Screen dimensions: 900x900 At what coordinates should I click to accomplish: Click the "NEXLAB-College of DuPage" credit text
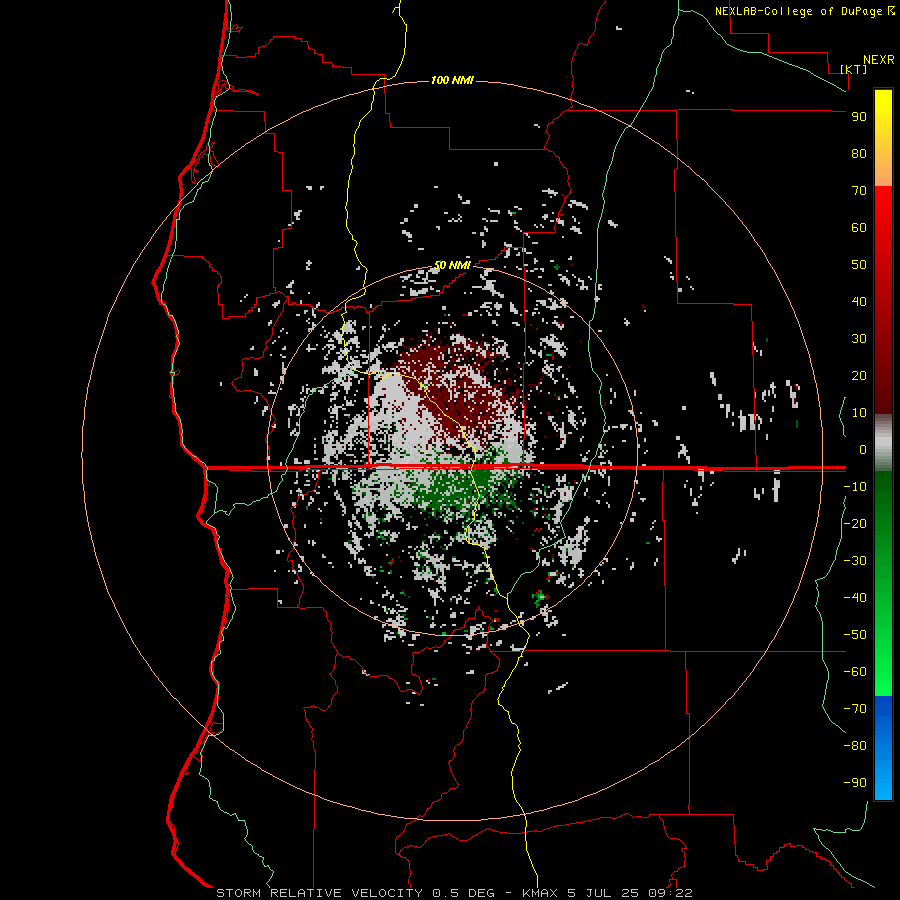click(798, 11)
